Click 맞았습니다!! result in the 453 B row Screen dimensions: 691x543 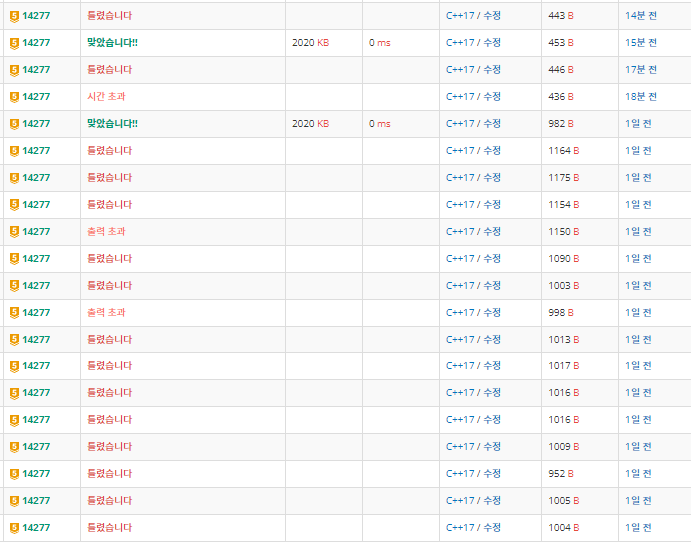[112, 43]
